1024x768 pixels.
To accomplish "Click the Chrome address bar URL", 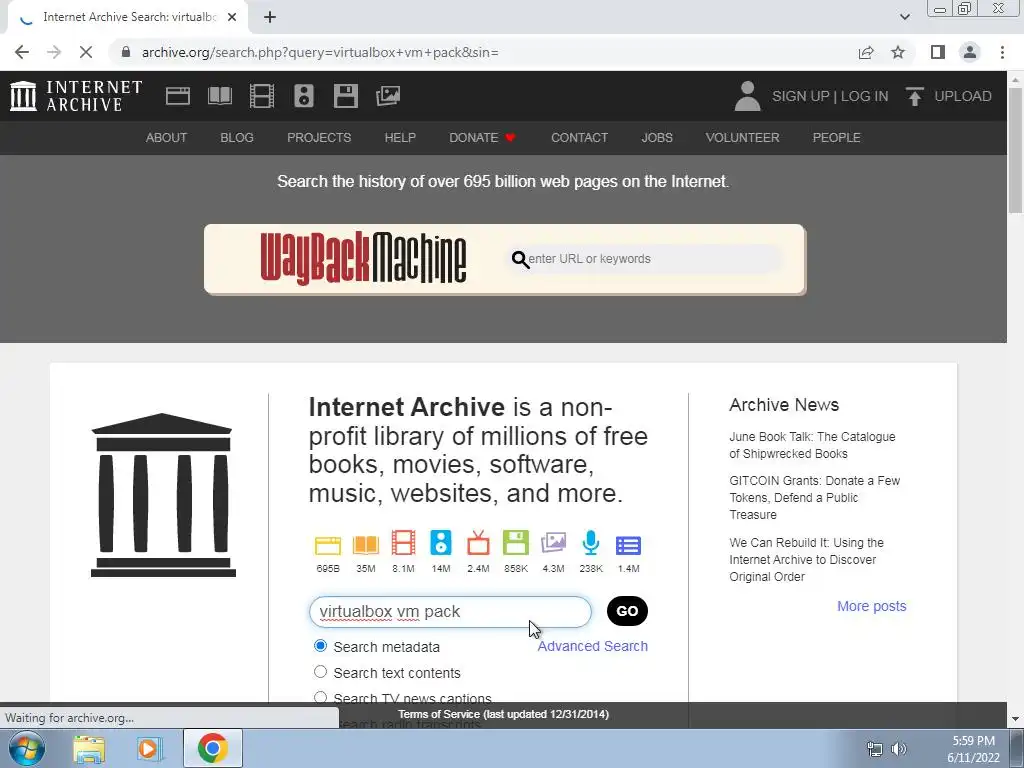I will point(320,52).
